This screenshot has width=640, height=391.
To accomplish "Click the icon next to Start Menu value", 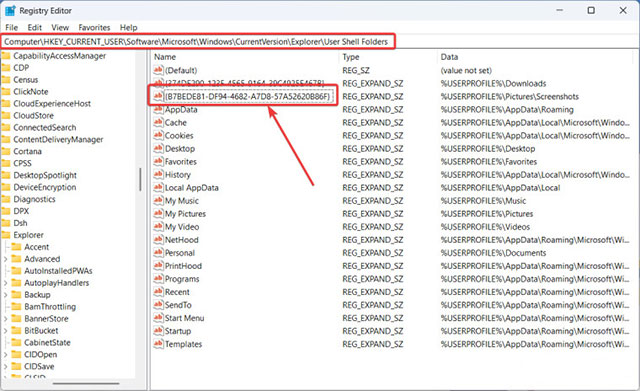I will (158, 318).
